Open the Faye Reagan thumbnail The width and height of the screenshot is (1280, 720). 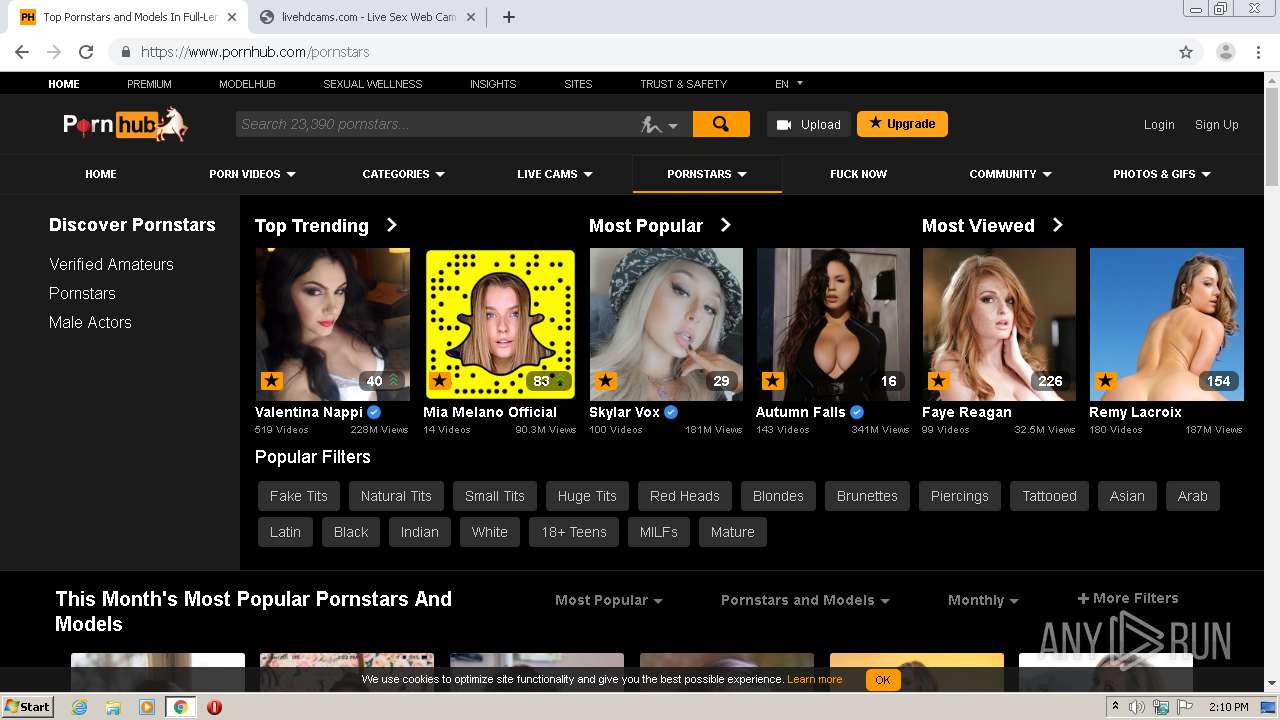(x=999, y=324)
